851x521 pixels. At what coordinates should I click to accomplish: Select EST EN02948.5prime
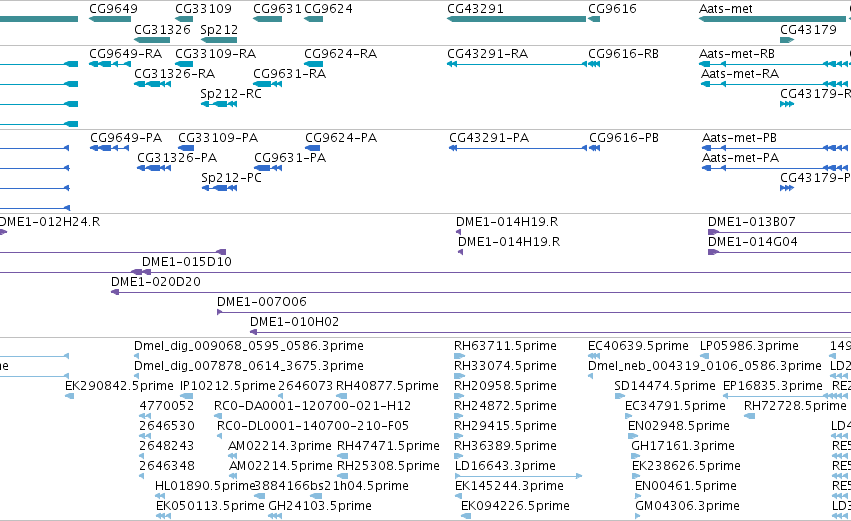678,426
